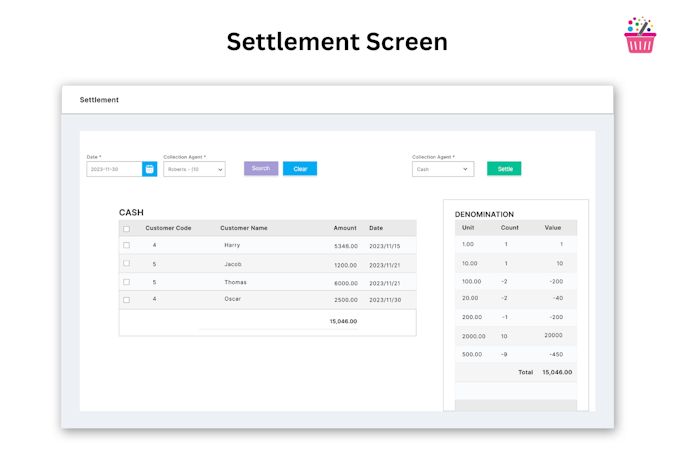675x450 pixels.
Task: Click the Date column header in Cash table
Action: pos(376,228)
